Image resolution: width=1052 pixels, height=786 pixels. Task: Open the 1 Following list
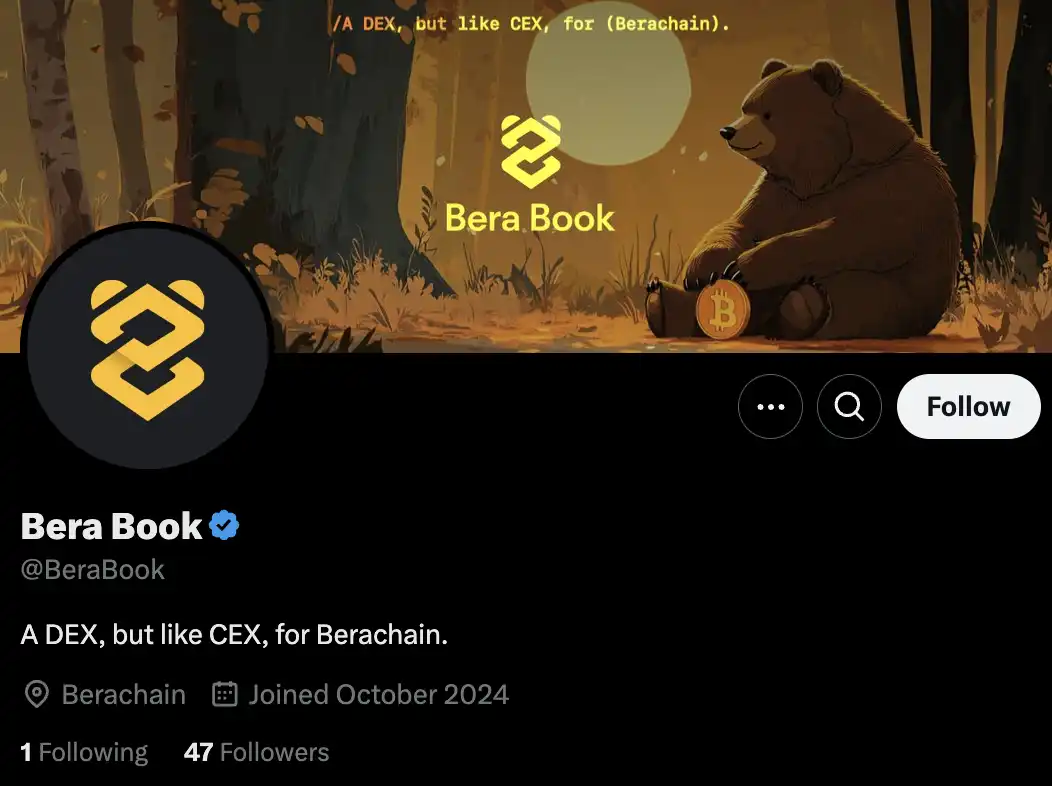84,752
